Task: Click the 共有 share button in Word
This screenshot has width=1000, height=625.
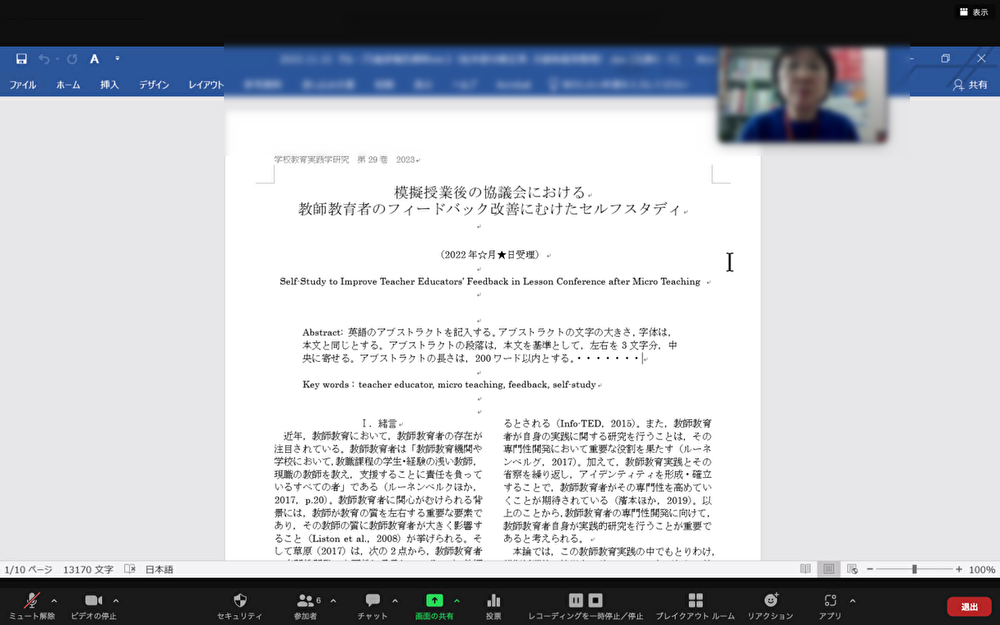Action: (969, 84)
